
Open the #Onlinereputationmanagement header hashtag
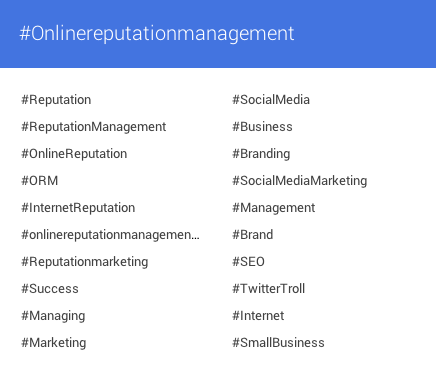tap(157, 34)
